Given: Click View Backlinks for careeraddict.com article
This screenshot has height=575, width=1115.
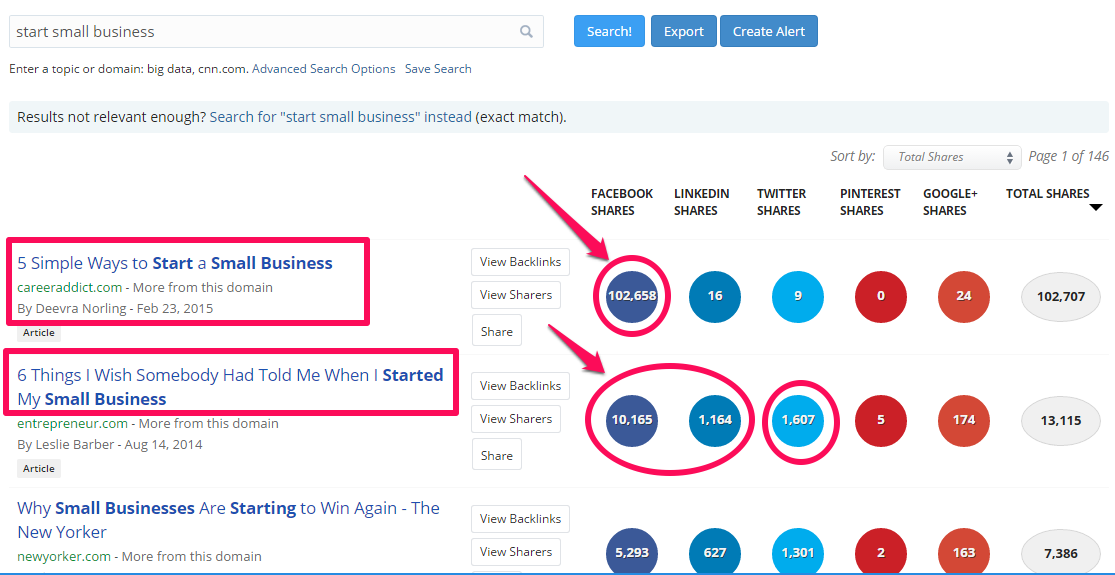Looking at the screenshot, I should pyautogui.click(x=521, y=262).
